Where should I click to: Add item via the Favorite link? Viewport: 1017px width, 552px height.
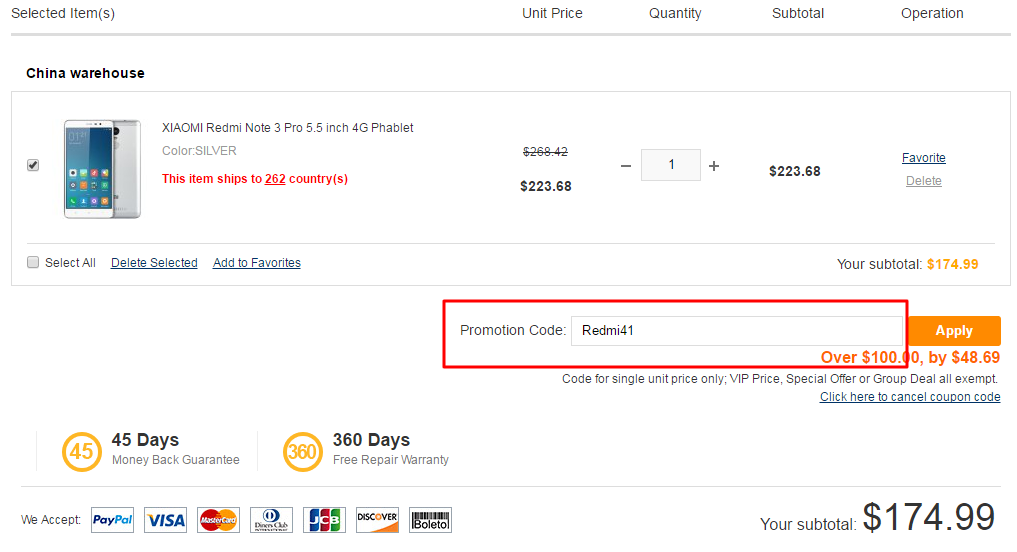pos(924,158)
